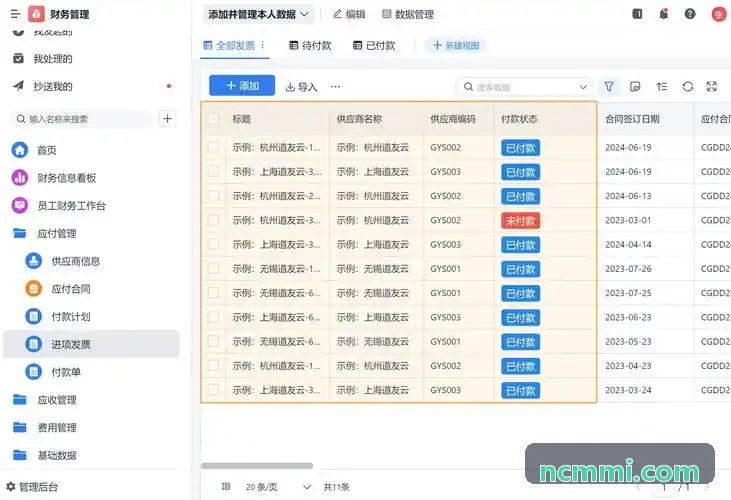The width and height of the screenshot is (731, 500).
Task: Click the horizontal table scrollbar
Action: (x=257, y=466)
